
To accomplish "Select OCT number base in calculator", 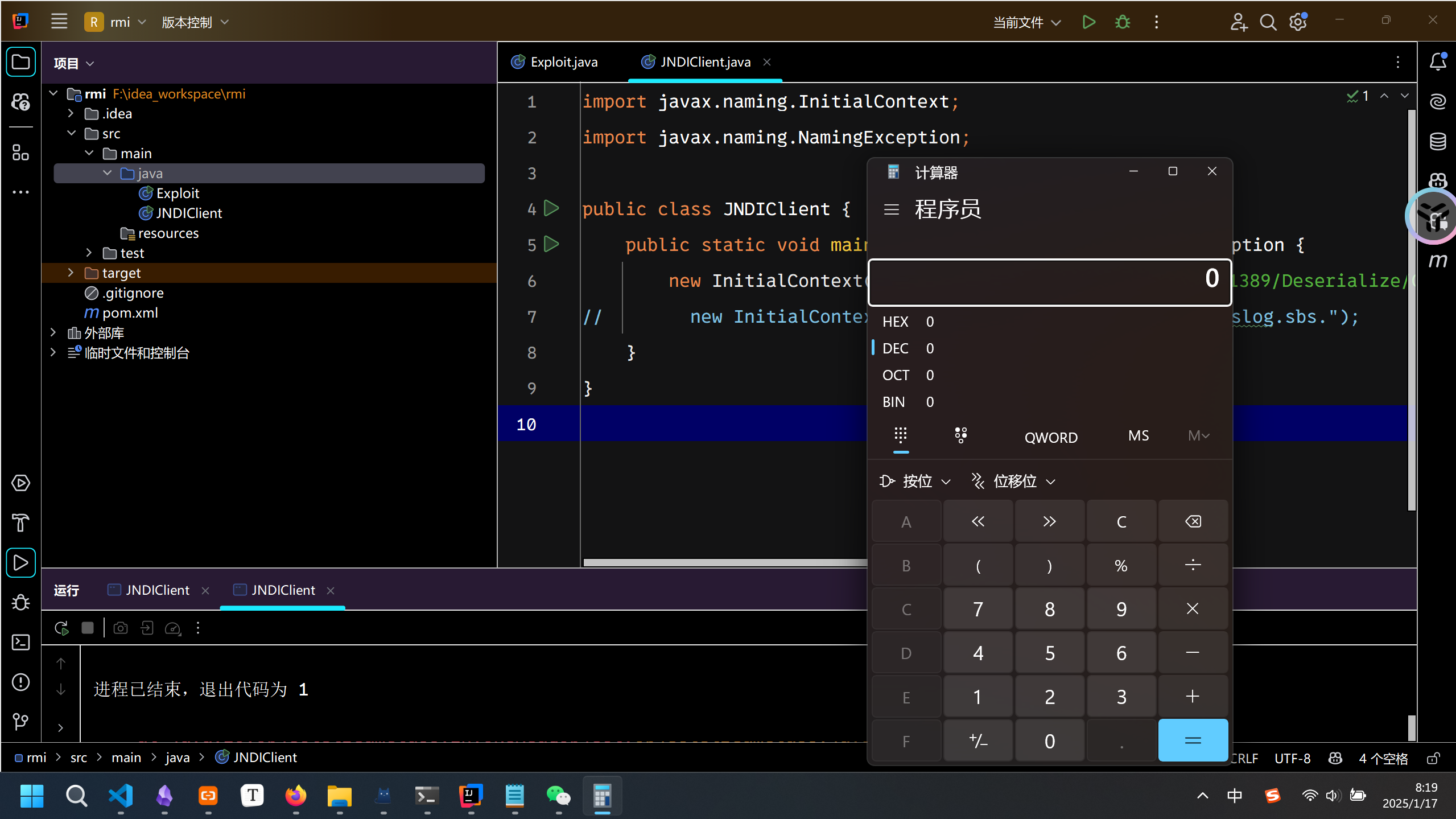I will [x=1050, y=375].
